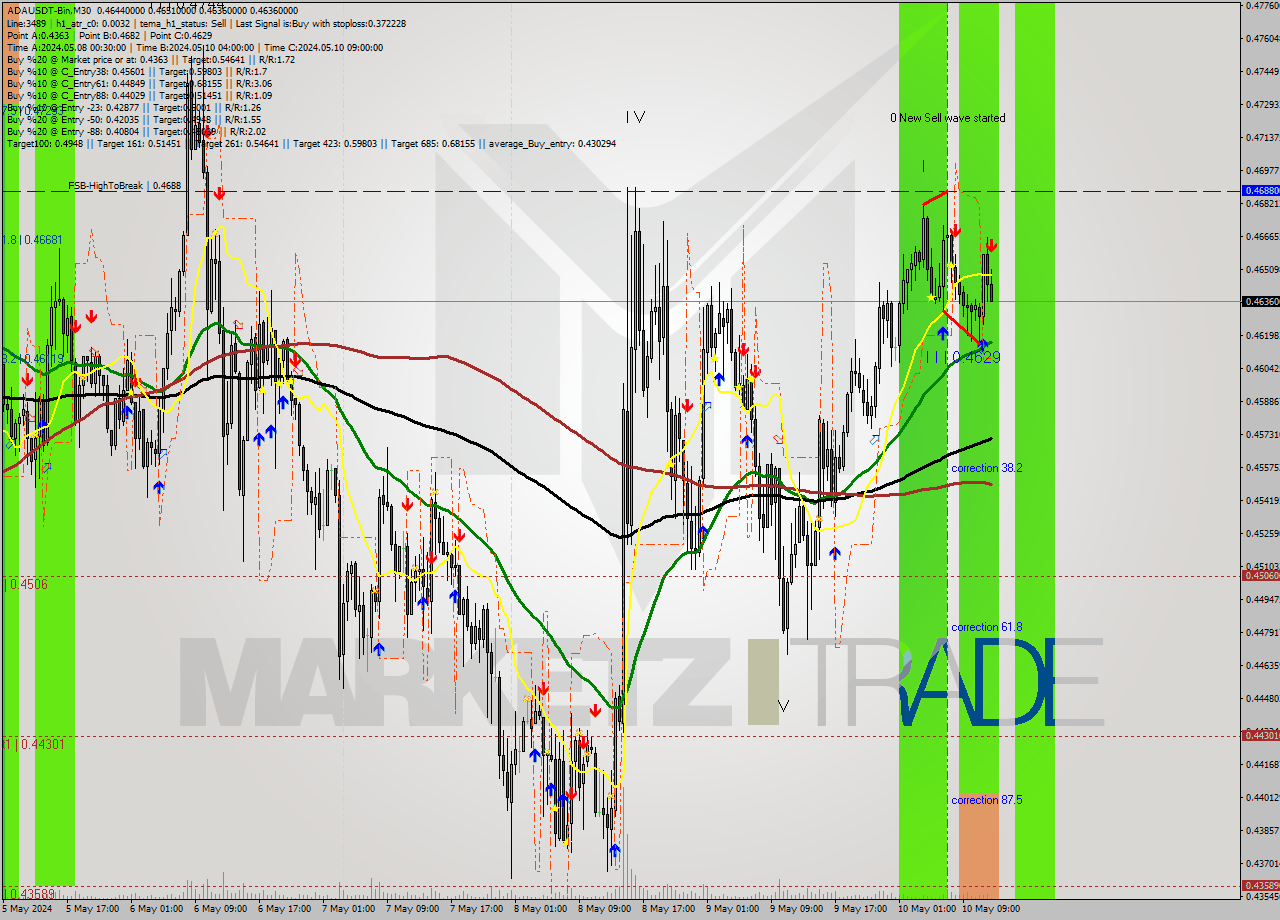Click the red 0.45060 price tag
The height and width of the screenshot is (920, 1280).
(1260, 575)
